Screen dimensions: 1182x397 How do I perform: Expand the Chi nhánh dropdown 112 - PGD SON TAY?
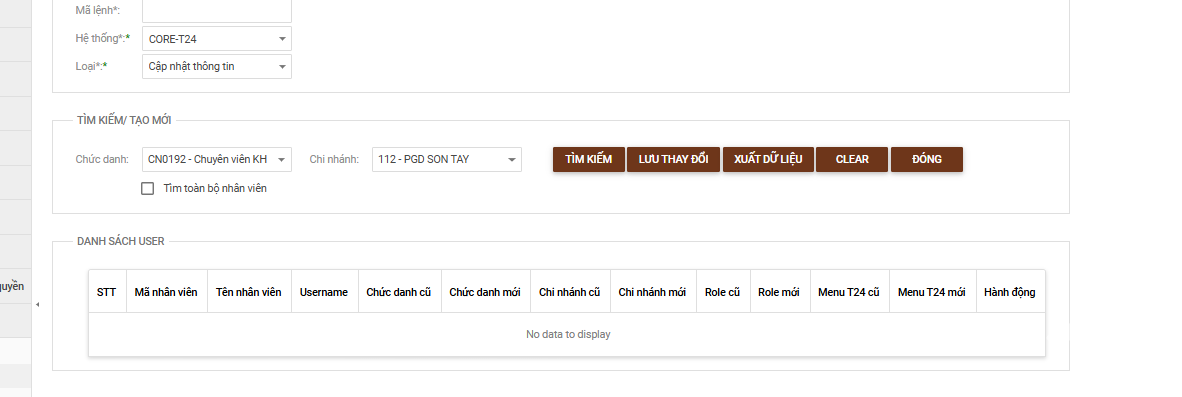click(x=446, y=159)
